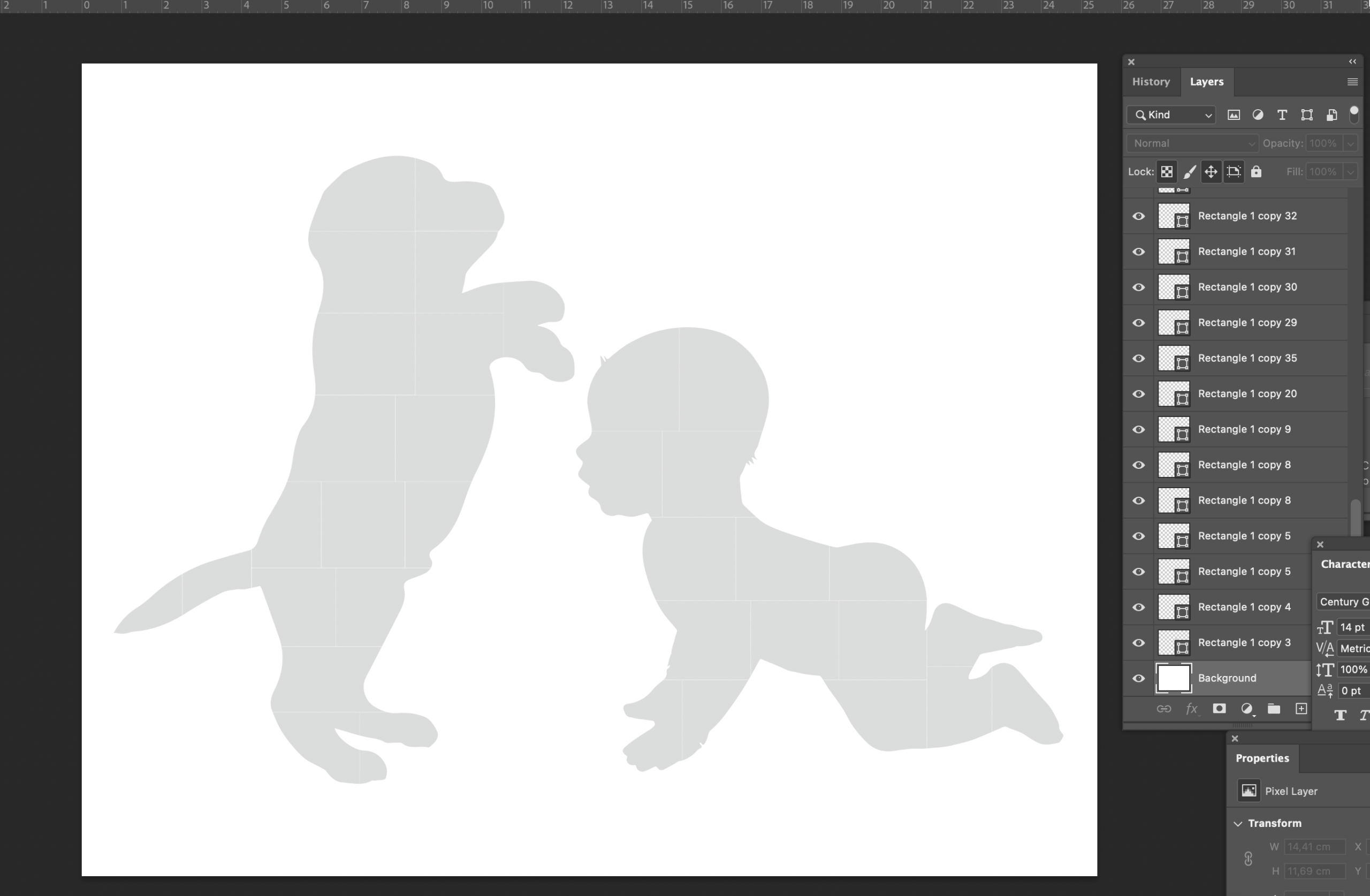Open the Normal blend mode dropdown
The height and width of the screenshot is (896, 1370).
click(x=1192, y=143)
